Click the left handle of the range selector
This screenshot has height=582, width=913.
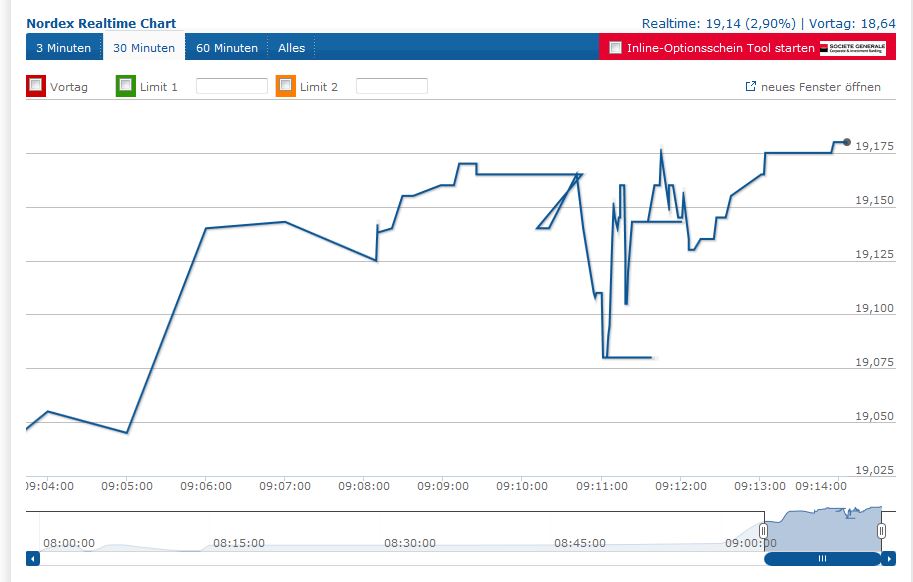(x=763, y=530)
